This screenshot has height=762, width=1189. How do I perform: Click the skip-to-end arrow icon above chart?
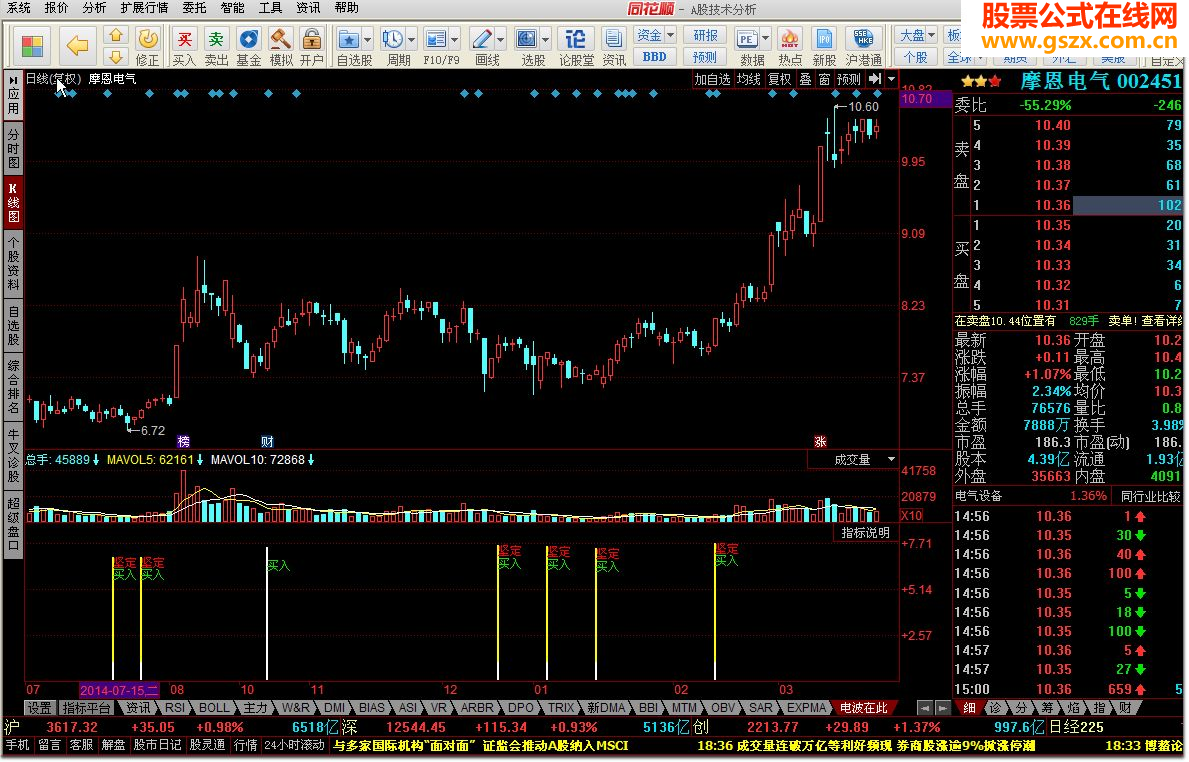(875, 79)
